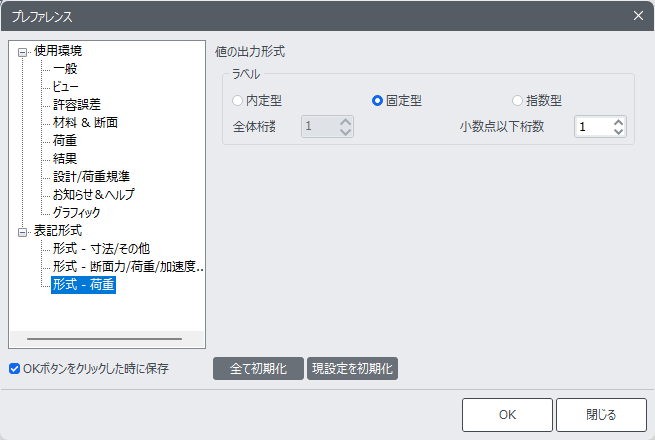Screen dimensions: 655x440
Task: Select 荷重 under 使用環境
Action: click(x=65, y=140)
